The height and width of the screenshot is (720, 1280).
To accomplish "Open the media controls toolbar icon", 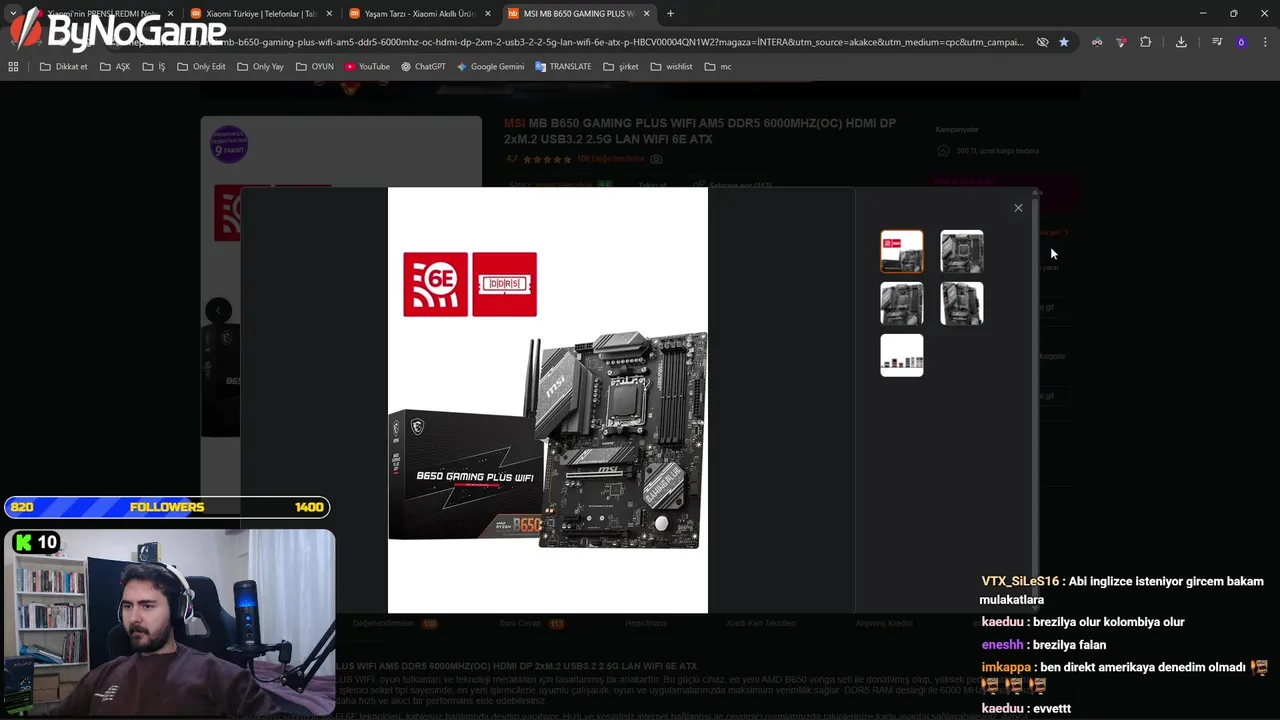I will pos(1217,42).
